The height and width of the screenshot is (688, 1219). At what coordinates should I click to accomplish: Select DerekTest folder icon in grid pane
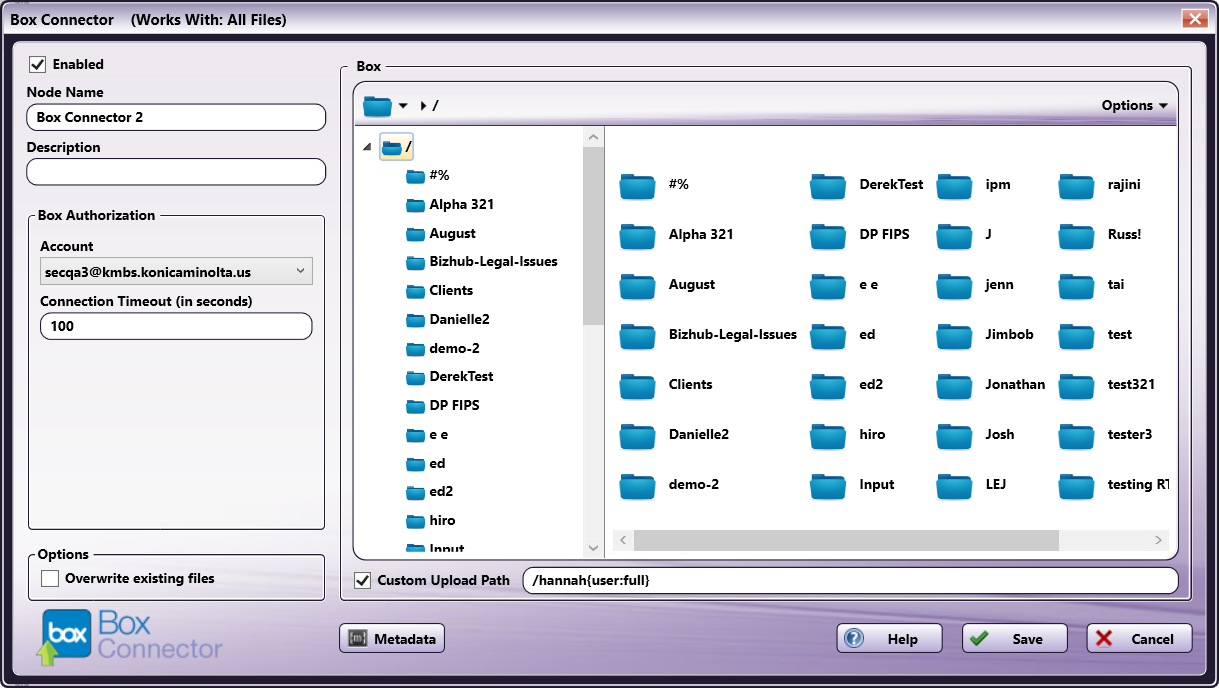pos(827,185)
